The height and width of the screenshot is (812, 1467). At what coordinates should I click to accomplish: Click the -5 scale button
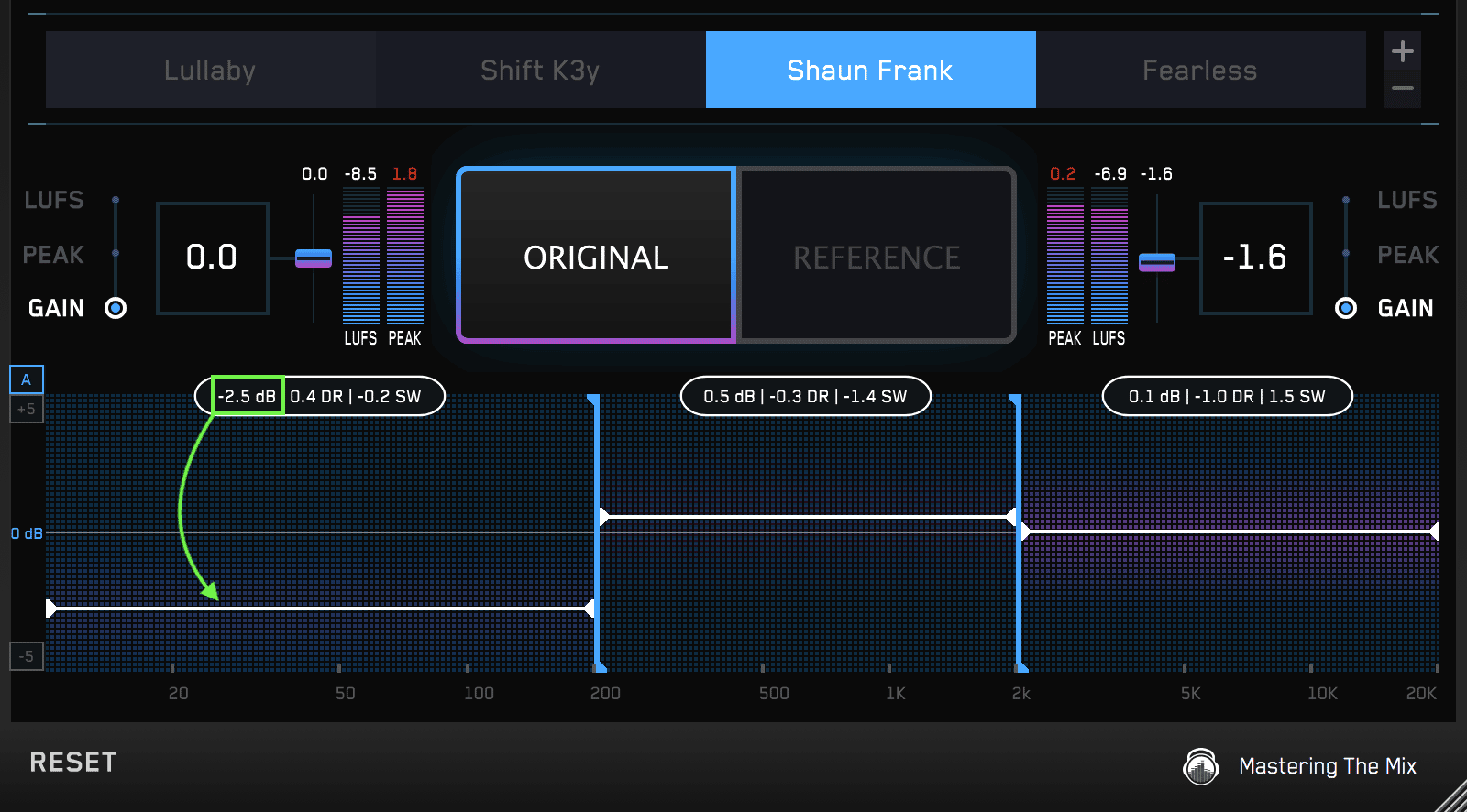[27, 656]
